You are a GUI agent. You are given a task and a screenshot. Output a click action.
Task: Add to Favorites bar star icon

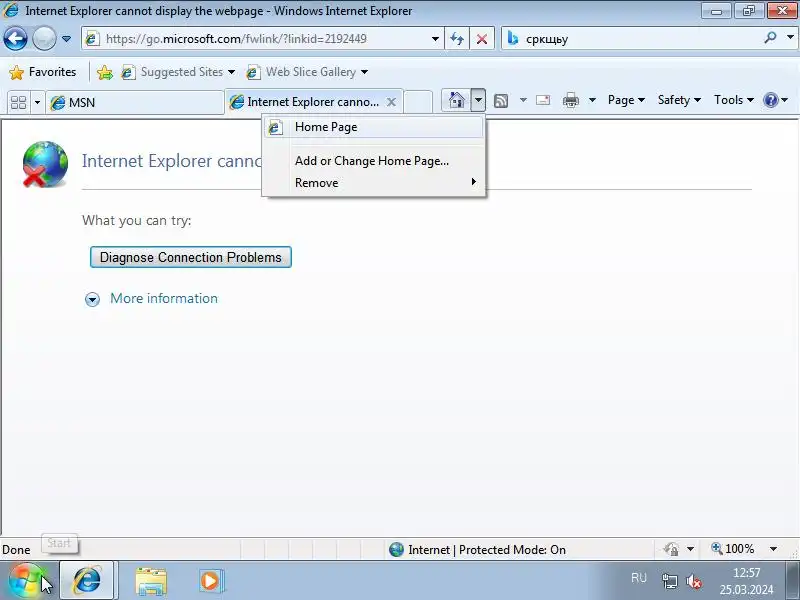click(105, 72)
